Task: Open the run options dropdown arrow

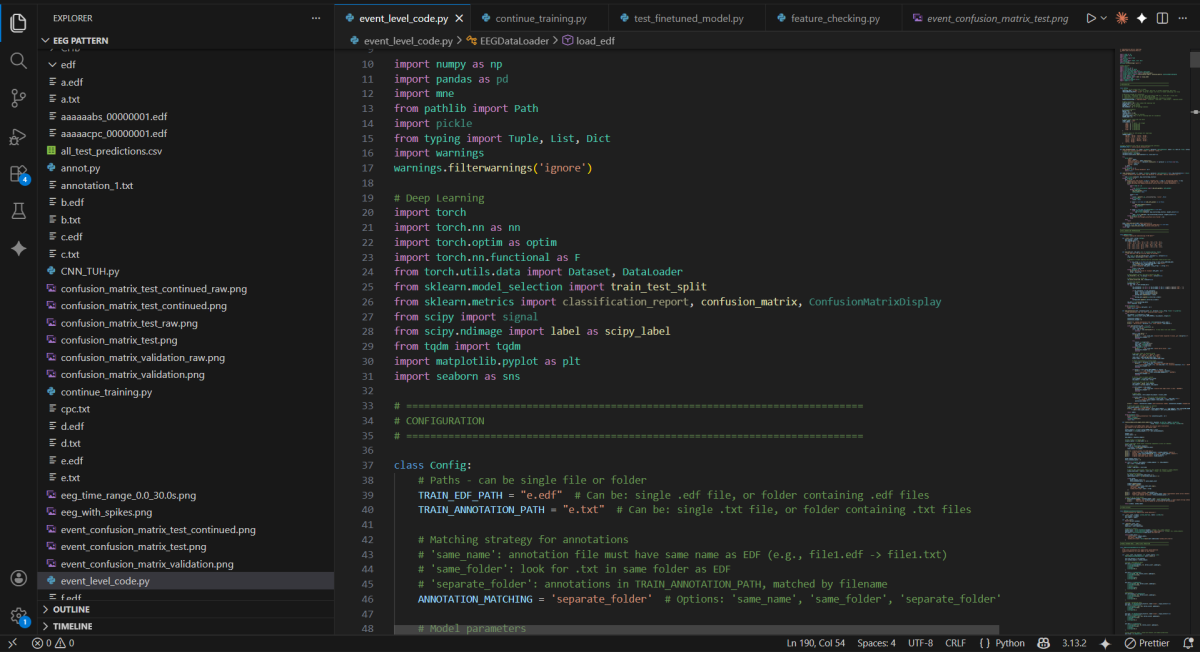Action: click(x=1104, y=18)
